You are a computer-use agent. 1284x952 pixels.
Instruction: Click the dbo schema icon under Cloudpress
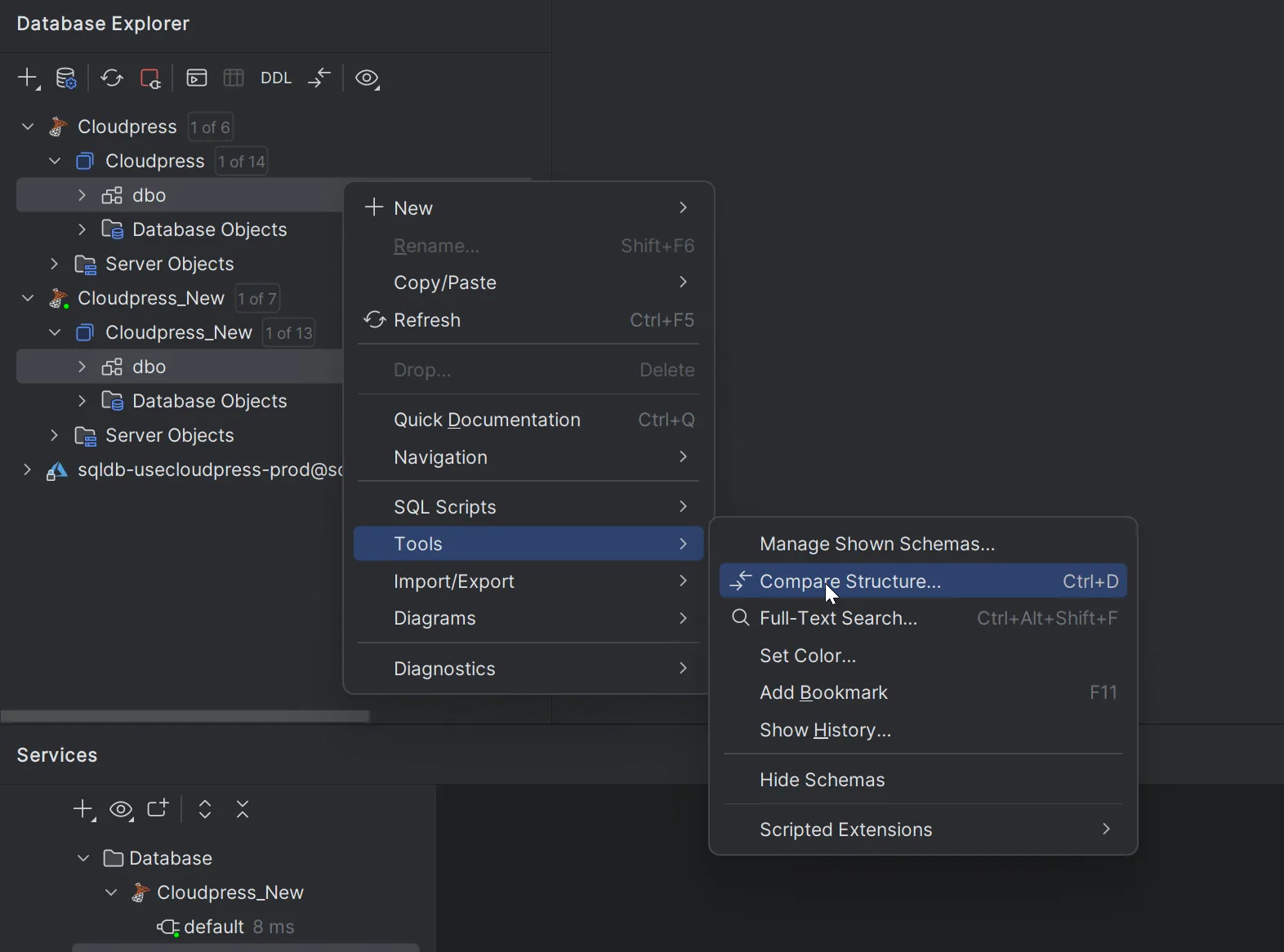coord(112,196)
